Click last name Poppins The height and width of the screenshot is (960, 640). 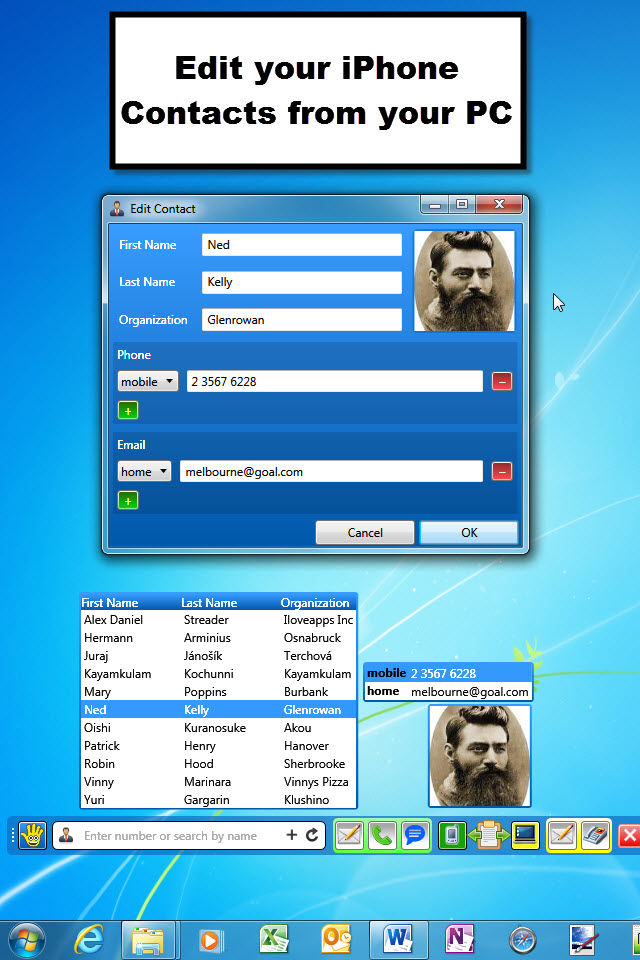tap(205, 692)
